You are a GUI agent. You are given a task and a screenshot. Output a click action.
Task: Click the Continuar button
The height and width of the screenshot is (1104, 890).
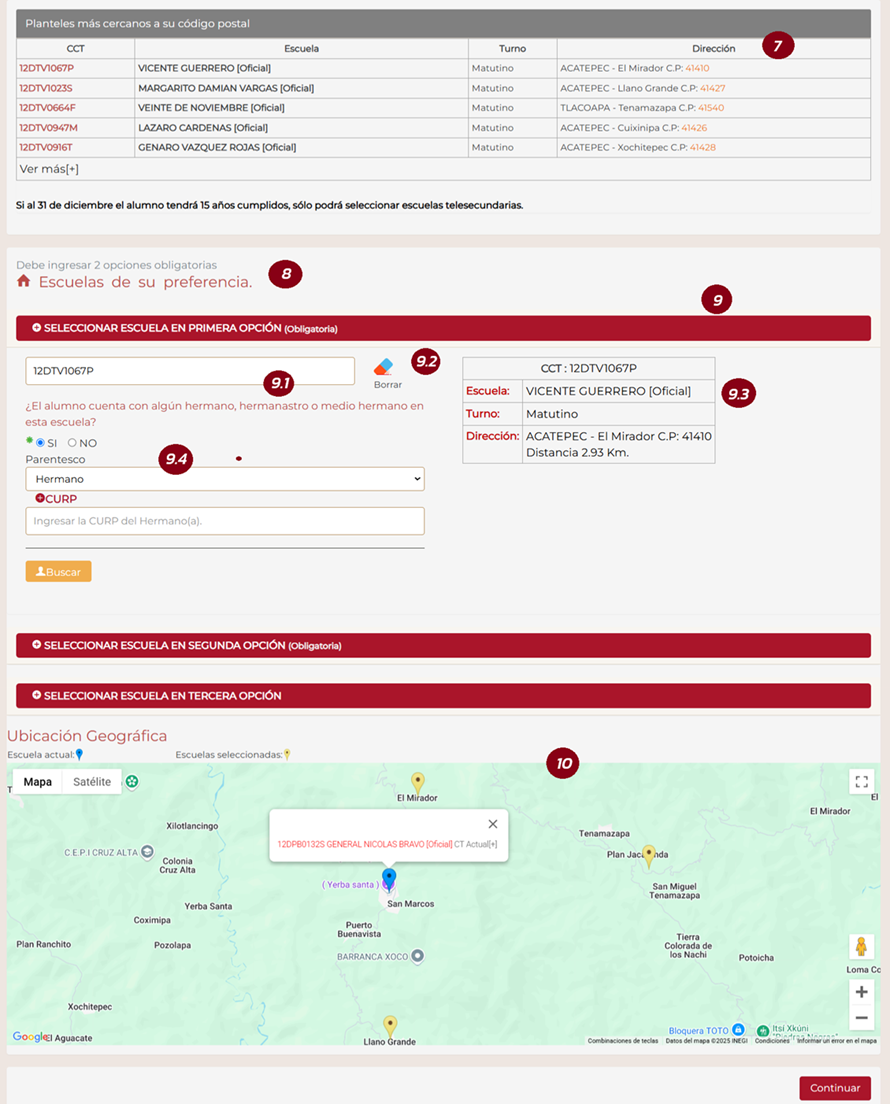pyautogui.click(x=834, y=1088)
